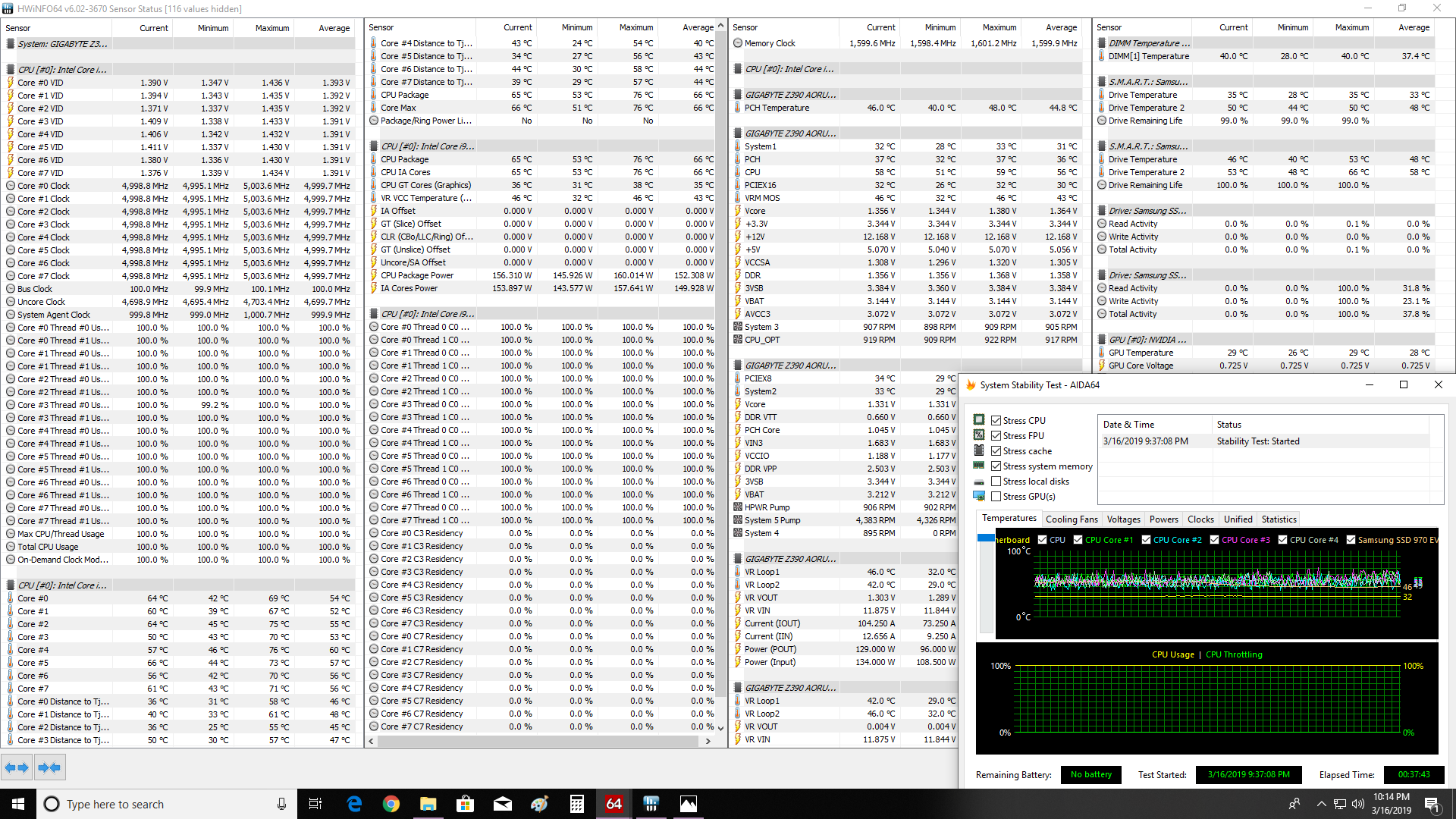The image size is (1456, 819).
Task: Uncheck the Stress FPU checkbox
Action: point(996,435)
